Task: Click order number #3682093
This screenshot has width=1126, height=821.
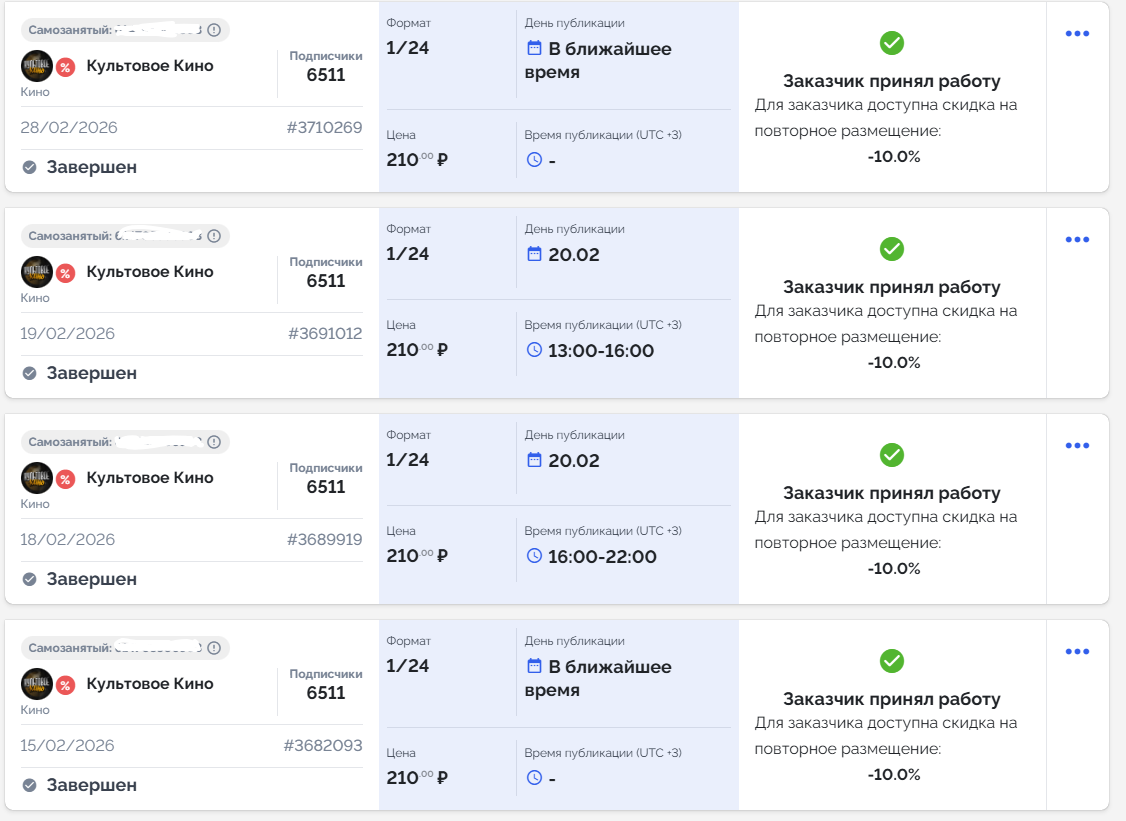Action: (322, 746)
